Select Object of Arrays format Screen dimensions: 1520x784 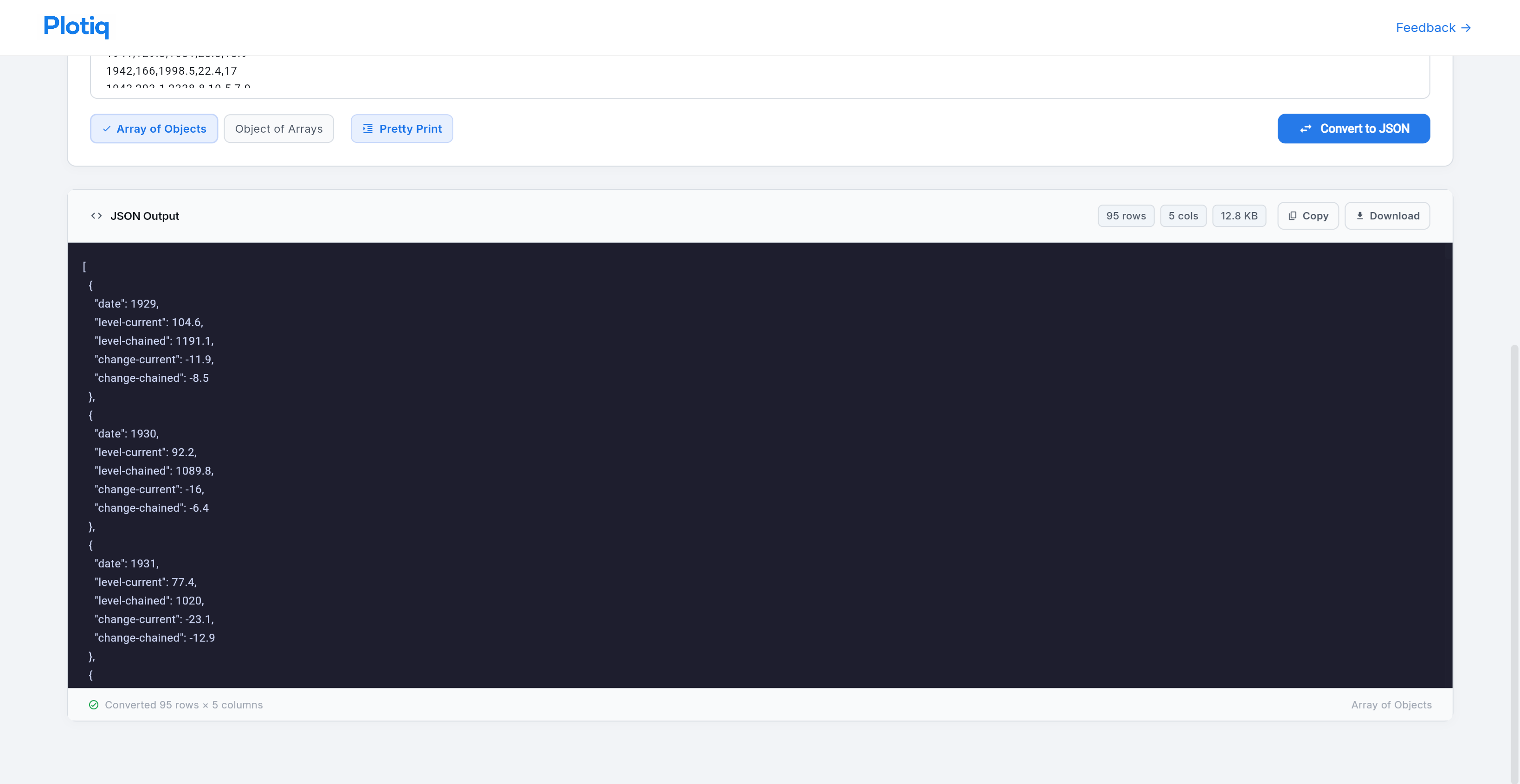click(x=278, y=129)
